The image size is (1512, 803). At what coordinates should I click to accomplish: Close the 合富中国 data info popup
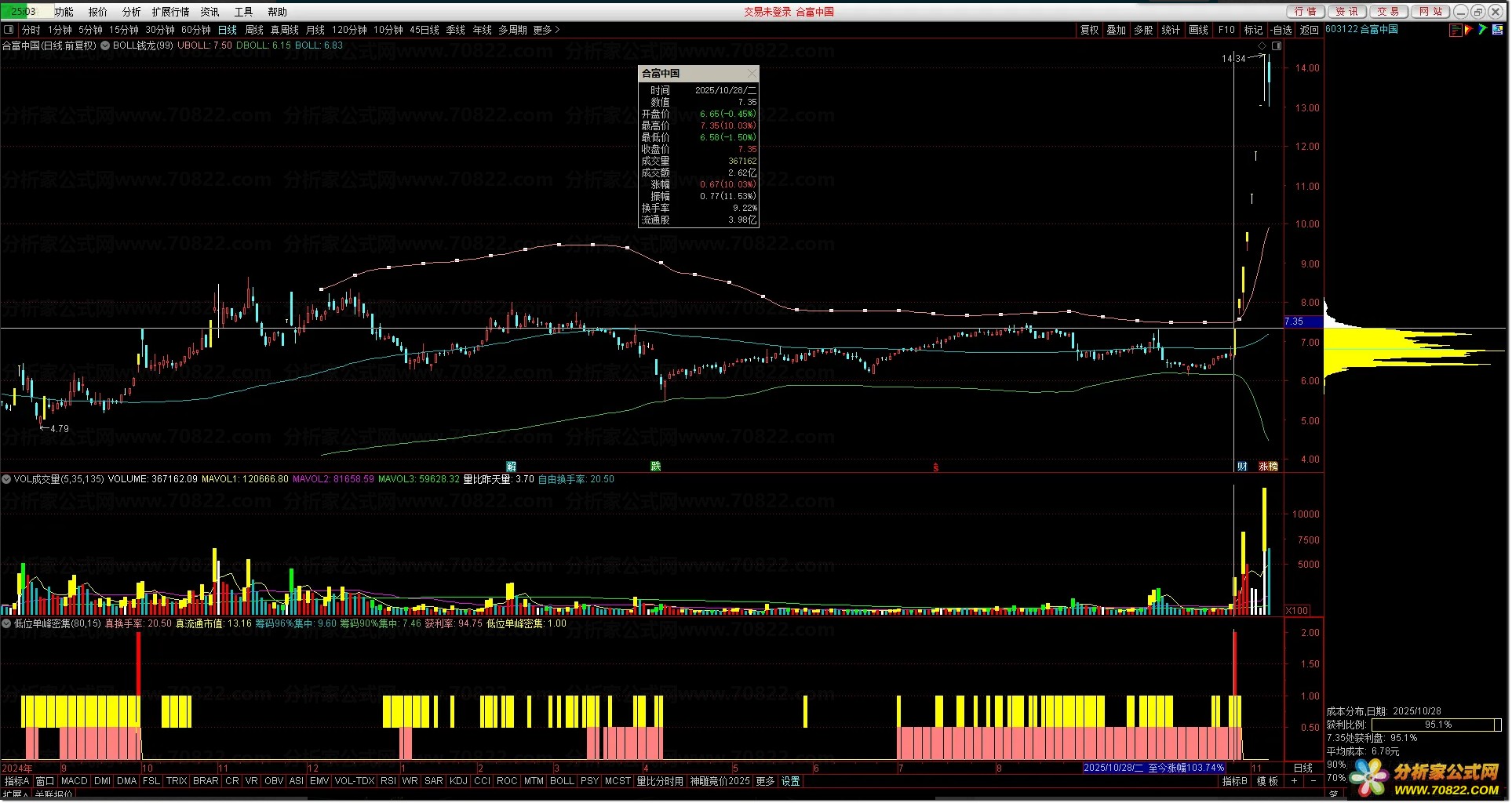point(751,73)
